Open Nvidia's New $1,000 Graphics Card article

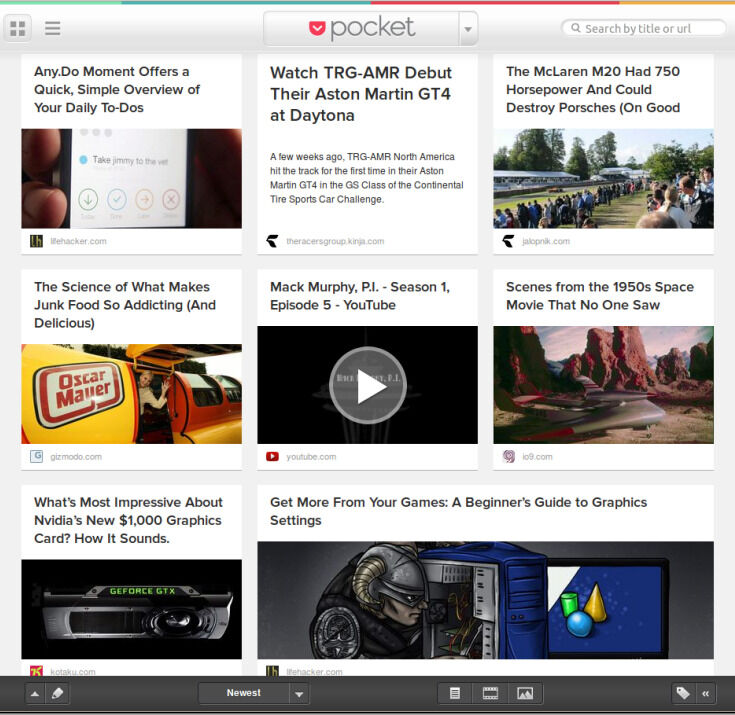[x=128, y=520]
